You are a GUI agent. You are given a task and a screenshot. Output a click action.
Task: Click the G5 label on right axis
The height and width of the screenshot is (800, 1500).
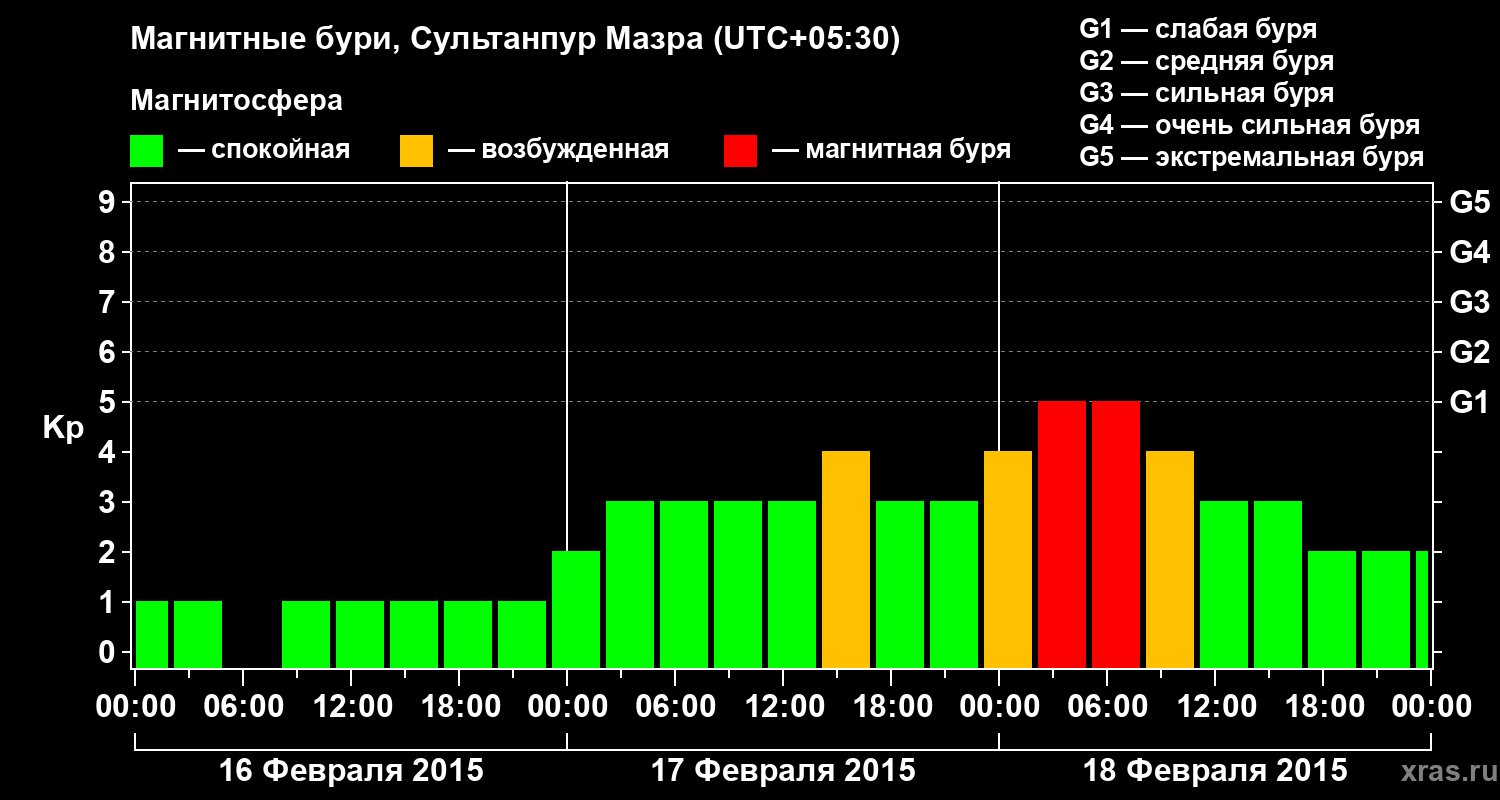(1469, 202)
